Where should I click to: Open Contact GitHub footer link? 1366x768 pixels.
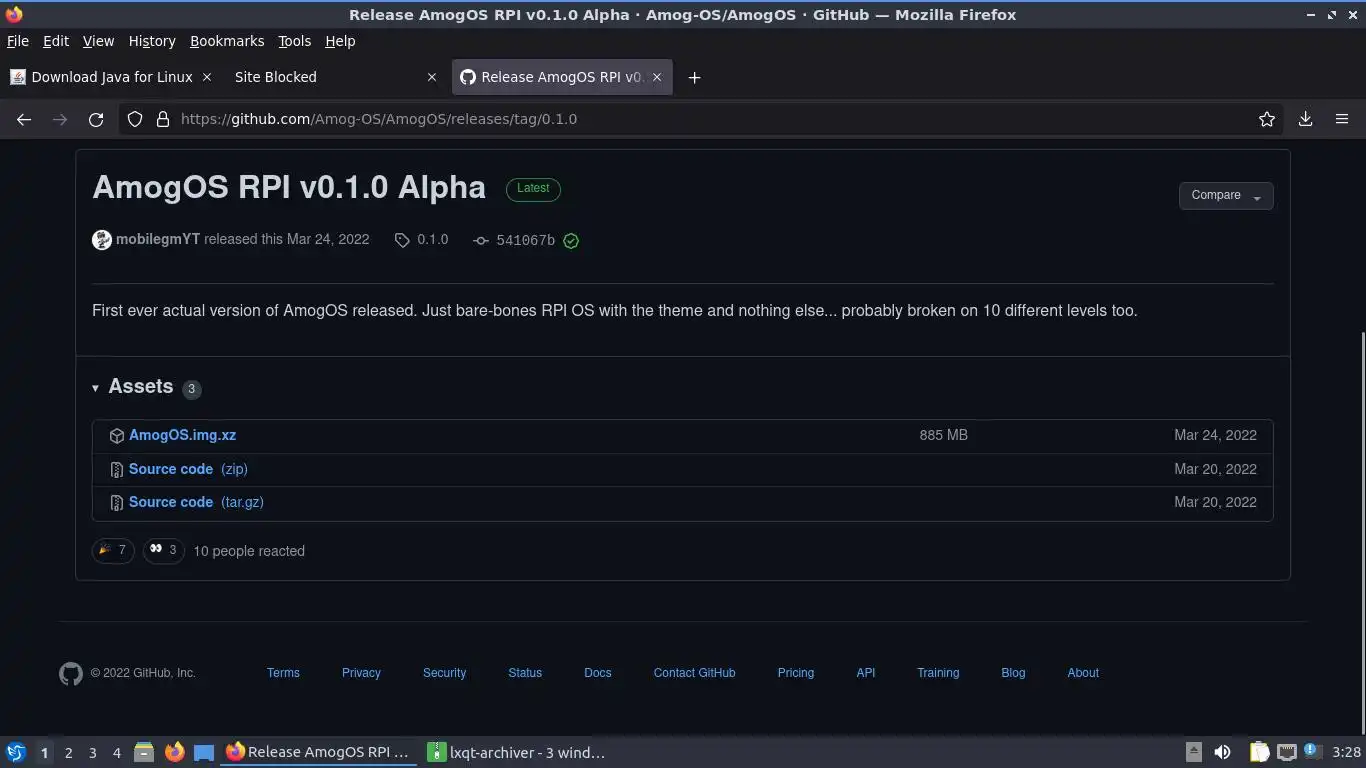[x=694, y=673]
